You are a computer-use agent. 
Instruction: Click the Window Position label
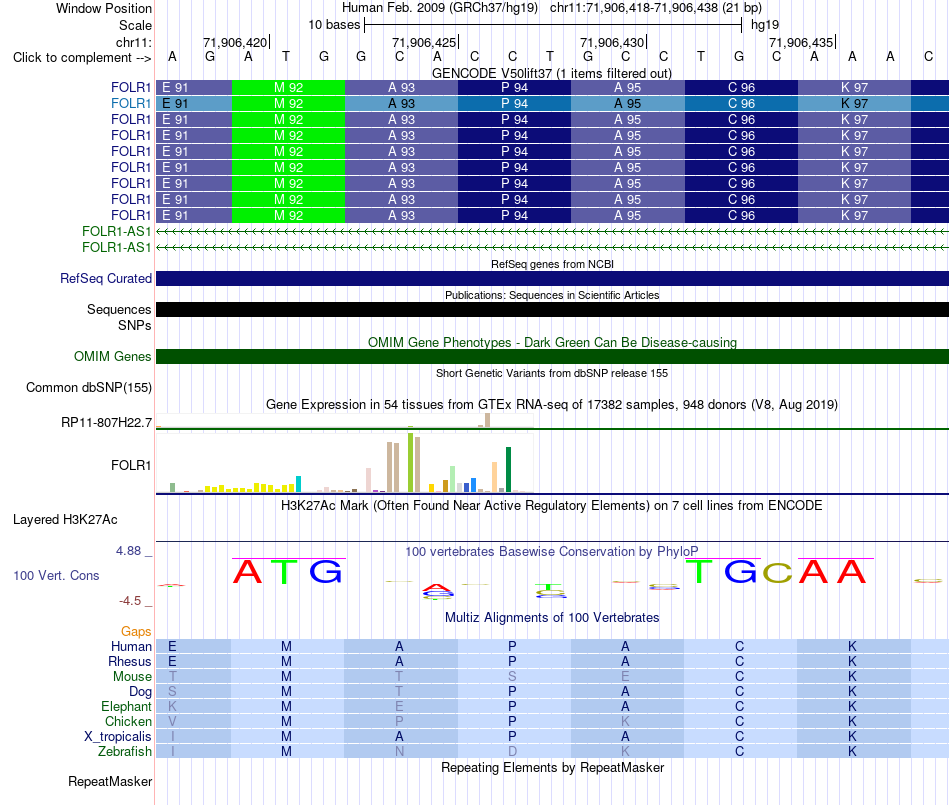tap(104, 8)
